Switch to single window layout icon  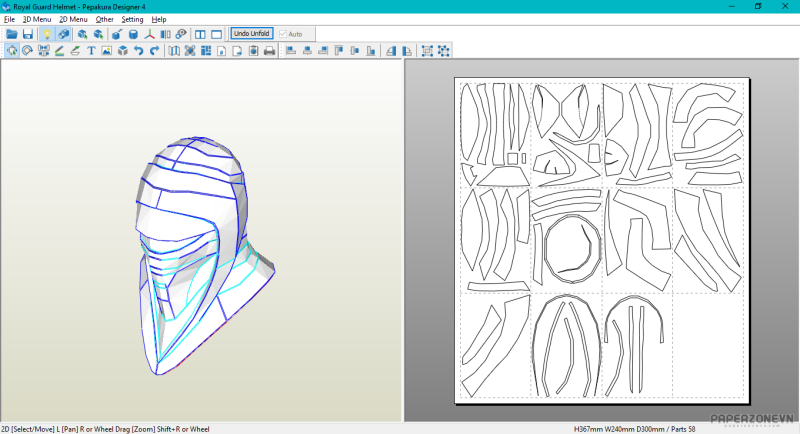point(216,34)
